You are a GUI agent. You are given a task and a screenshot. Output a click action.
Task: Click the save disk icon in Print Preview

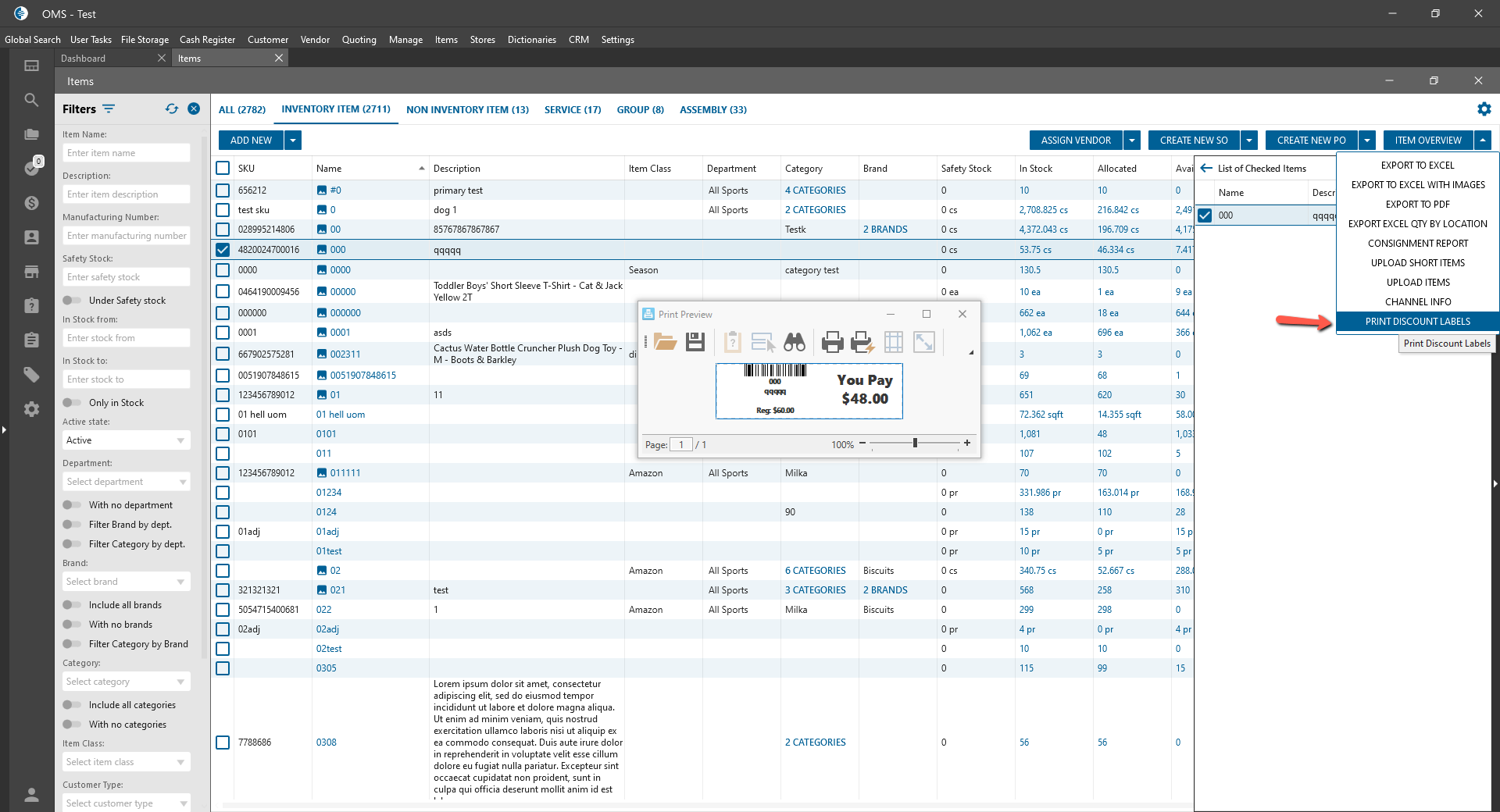click(x=695, y=342)
